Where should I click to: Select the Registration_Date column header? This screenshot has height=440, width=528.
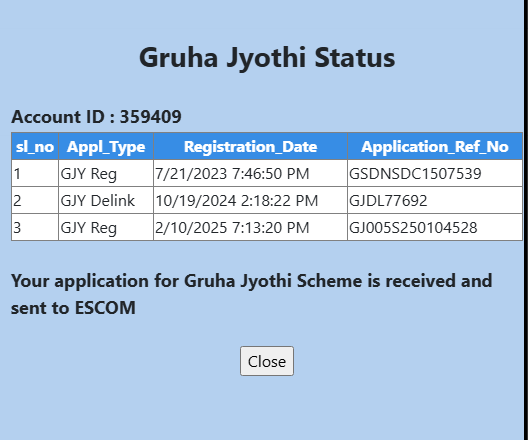coord(251,146)
